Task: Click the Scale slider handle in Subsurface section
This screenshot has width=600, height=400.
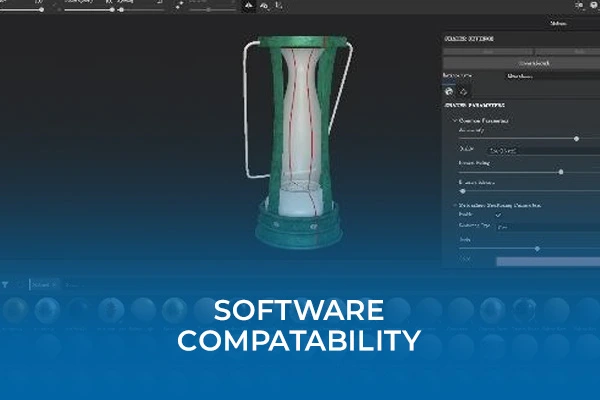Action: (537, 249)
